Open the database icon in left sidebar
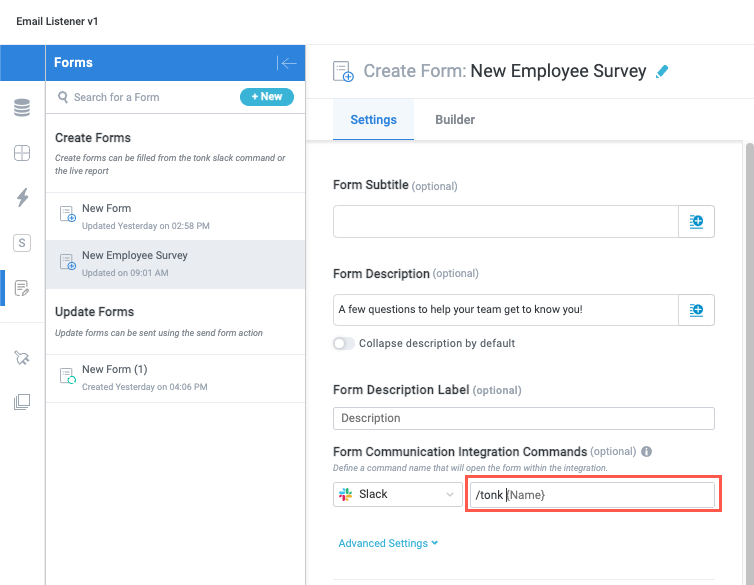The width and height of the screenshot is (754, 585). [22, 108]
